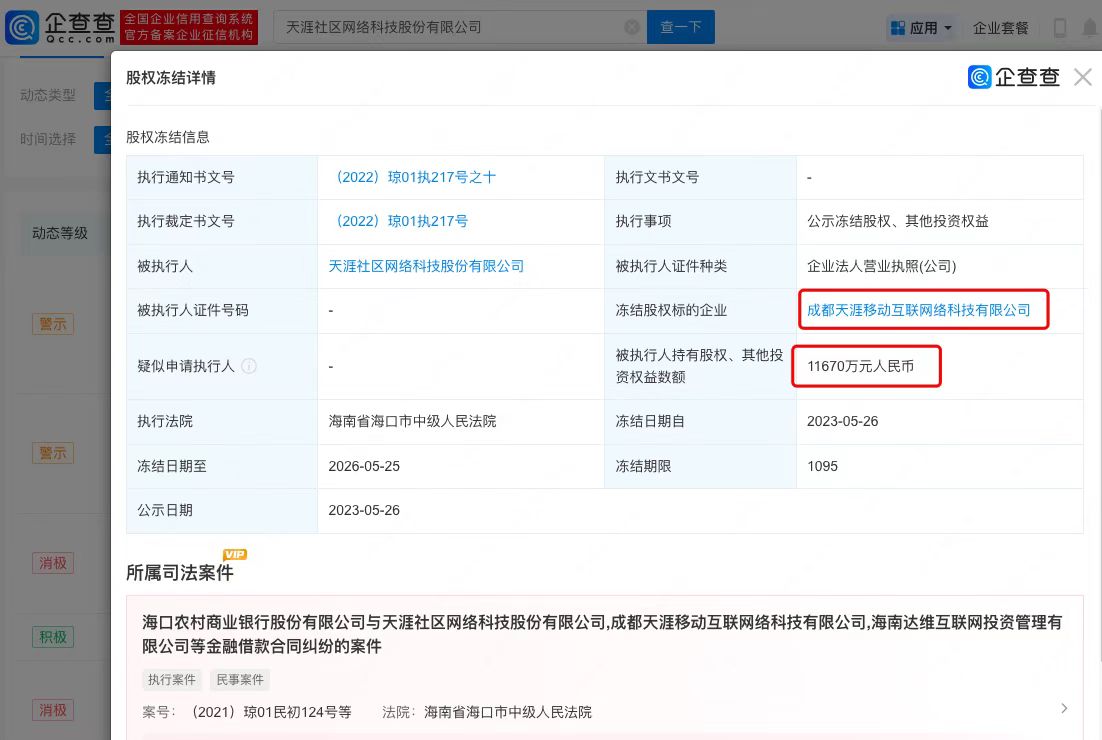
Task: Select the freeze period value 1095
Action: coord(822,466)
